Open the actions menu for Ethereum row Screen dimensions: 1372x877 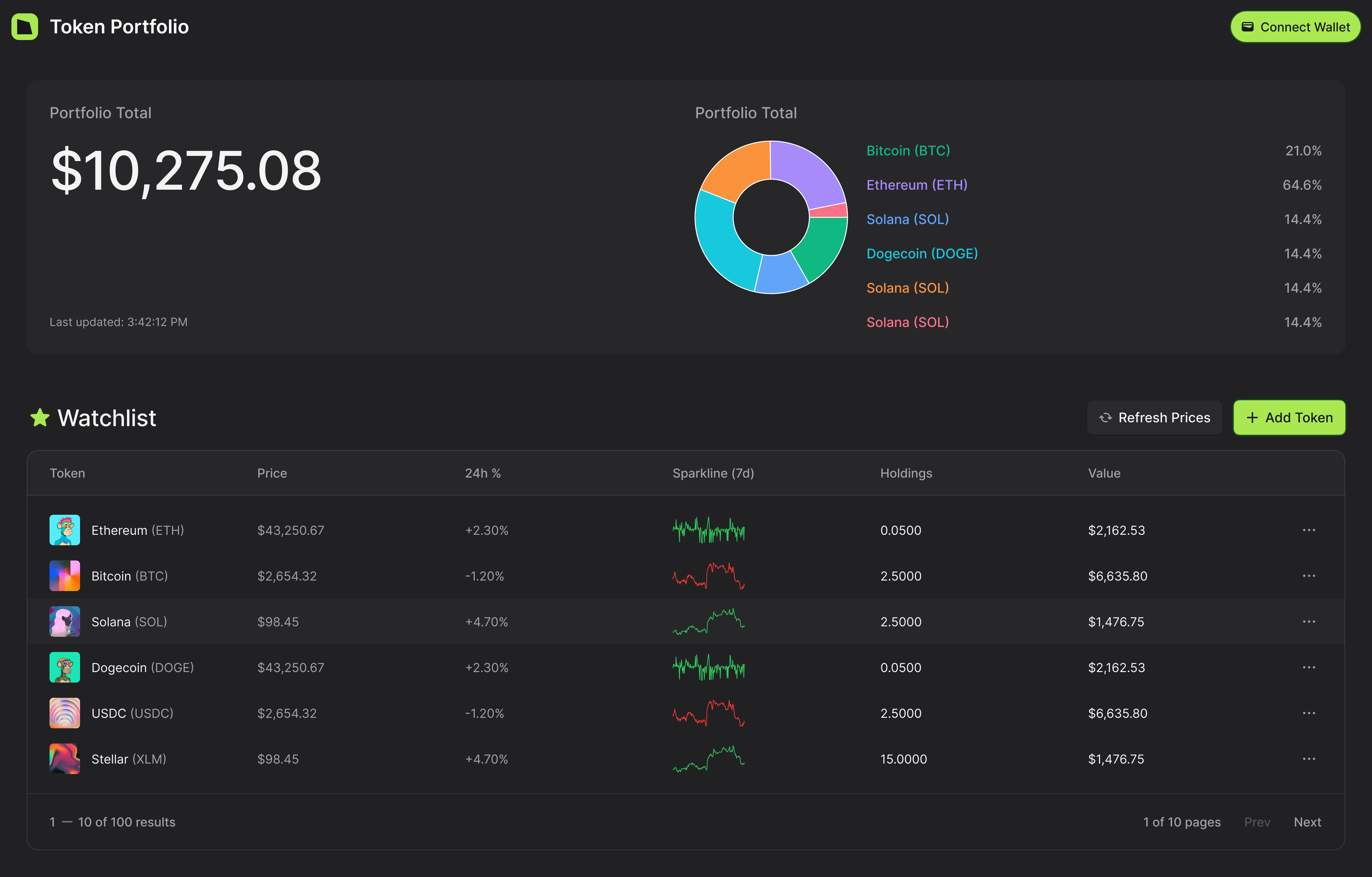1309,530
